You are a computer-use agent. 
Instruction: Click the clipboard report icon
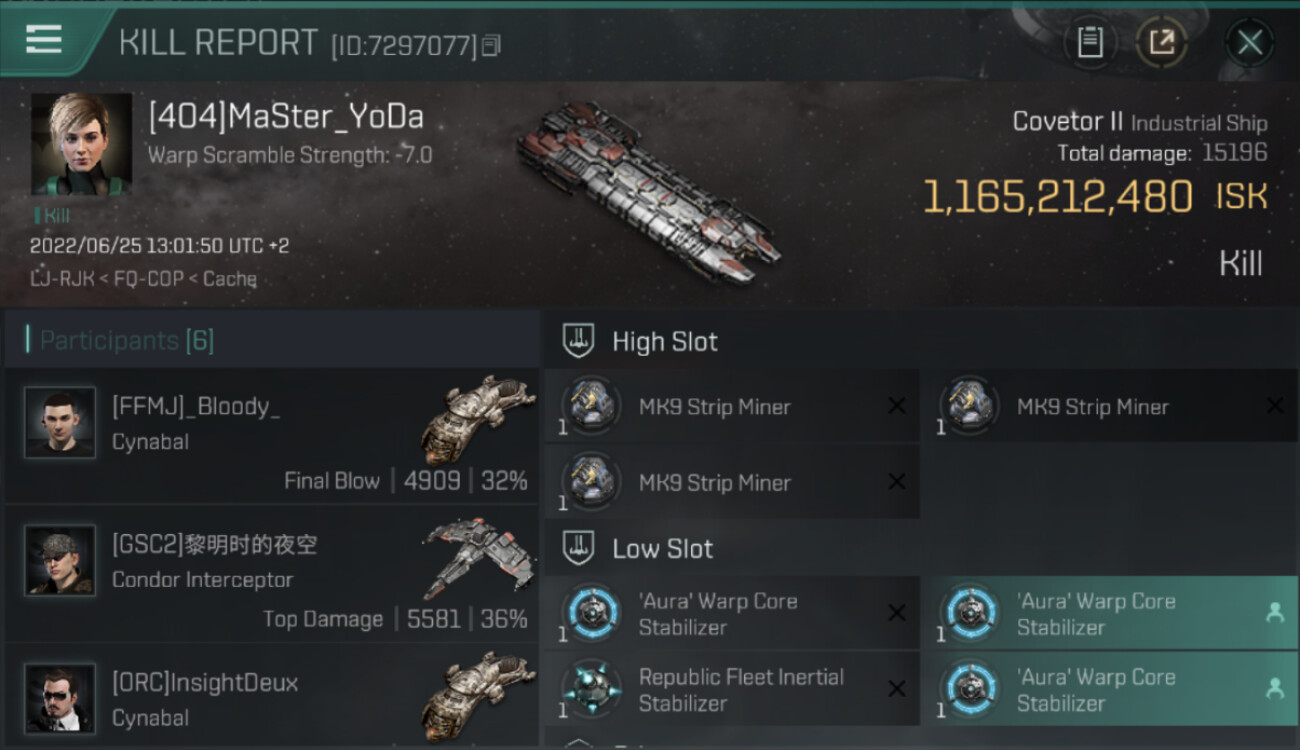click(1090, 42)
